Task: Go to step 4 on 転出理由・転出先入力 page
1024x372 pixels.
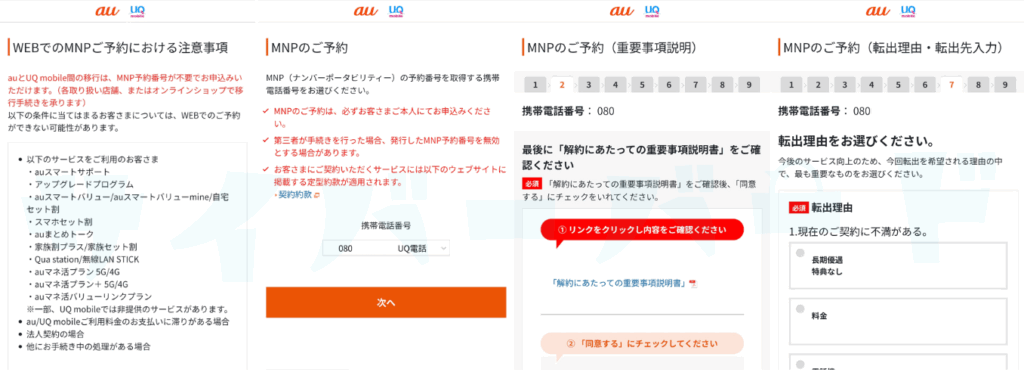Action: click(871, 85)
